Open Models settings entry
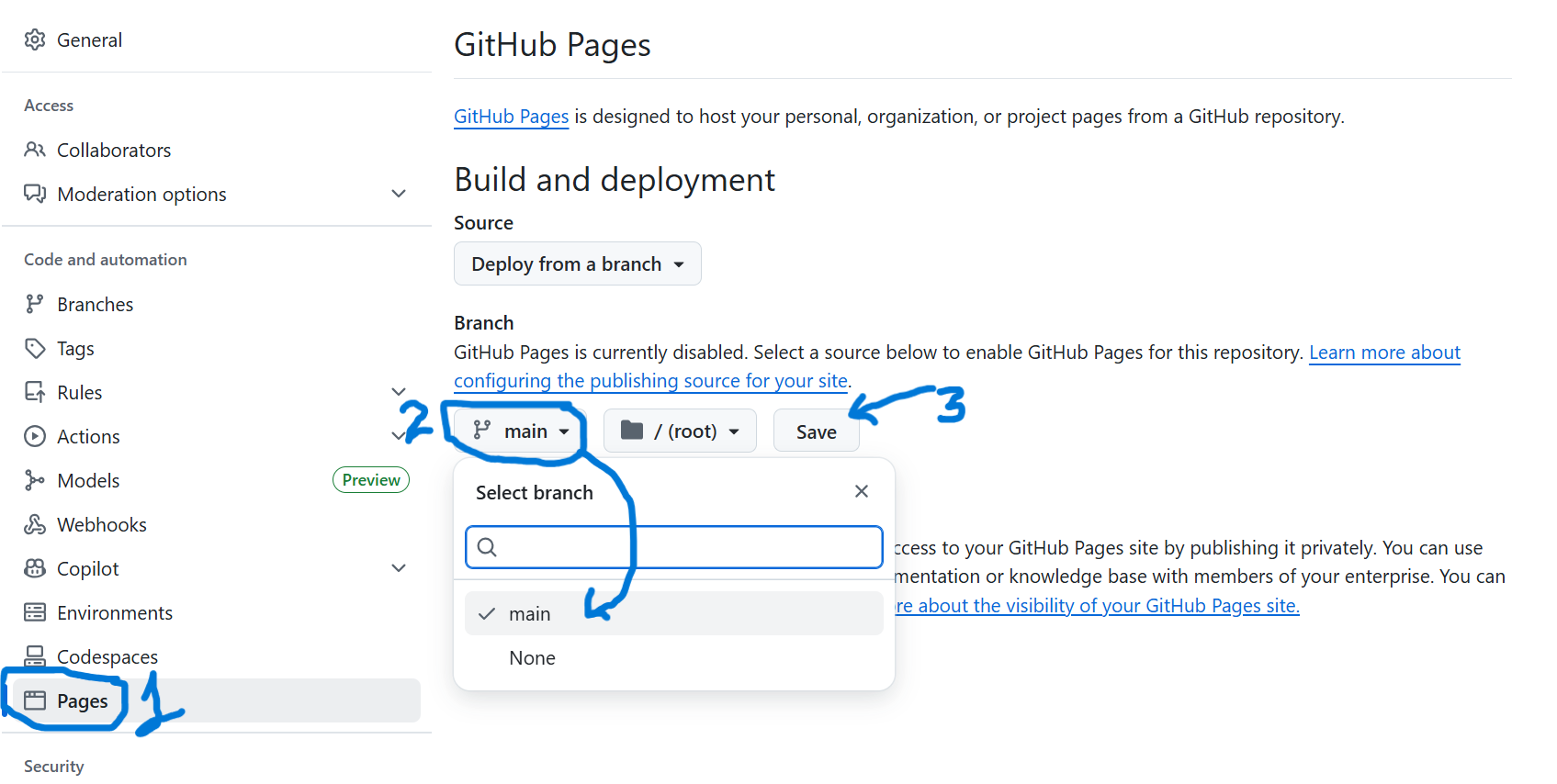Viewport: 1557px width, 784px height. (x=88, y=480)
